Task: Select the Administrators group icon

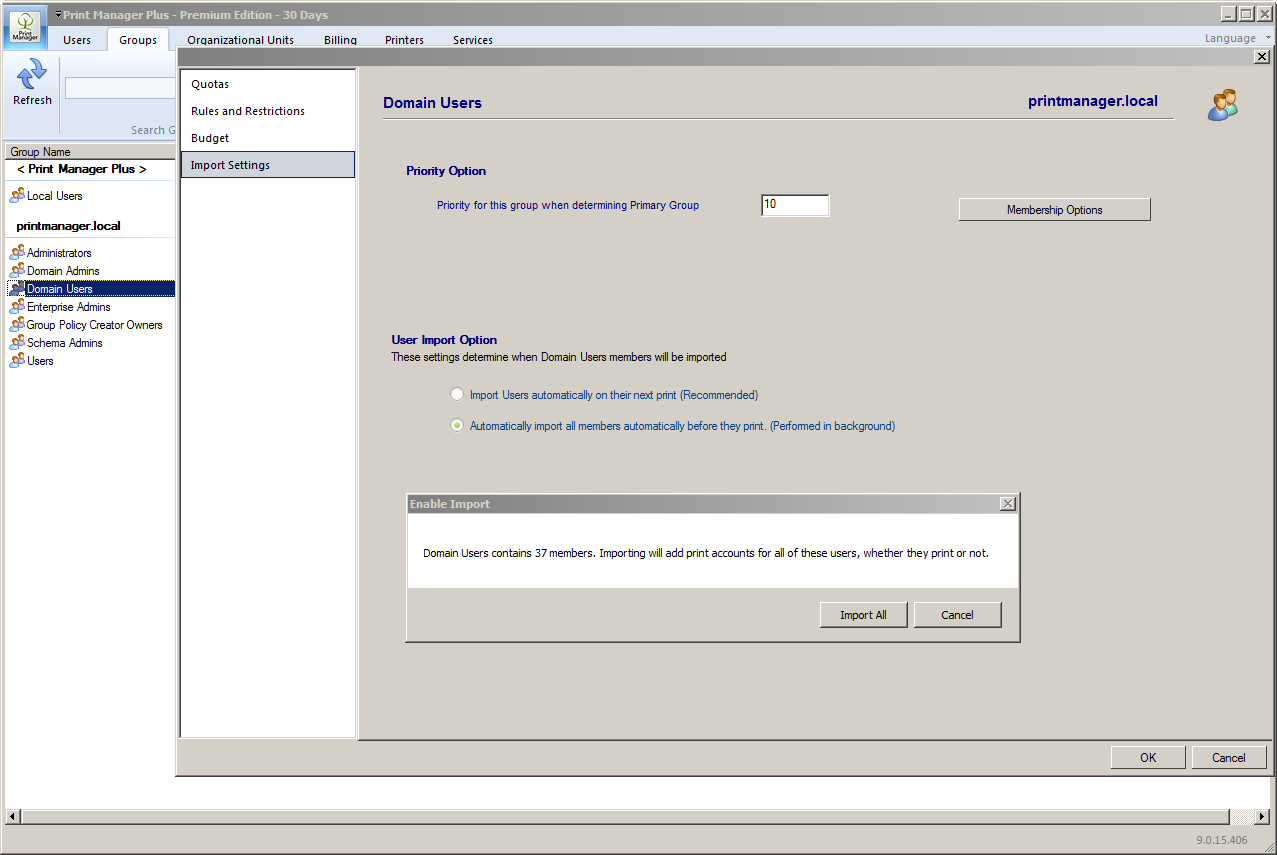Action: point(17,253)
